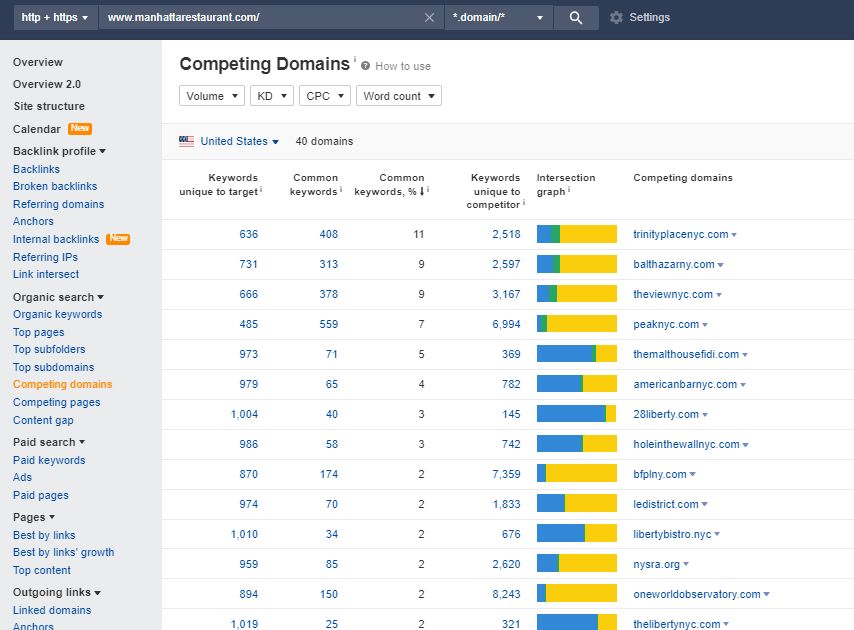The image size is (854, 630).
Task: Clear the URL field using the X icon
Action: pyautogui.click(x=430, y=17)
